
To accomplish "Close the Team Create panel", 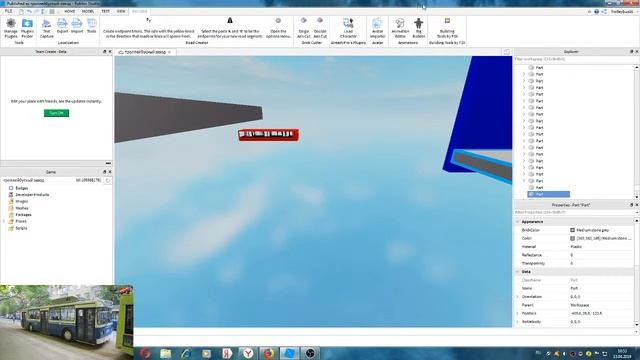I will 110,51.
